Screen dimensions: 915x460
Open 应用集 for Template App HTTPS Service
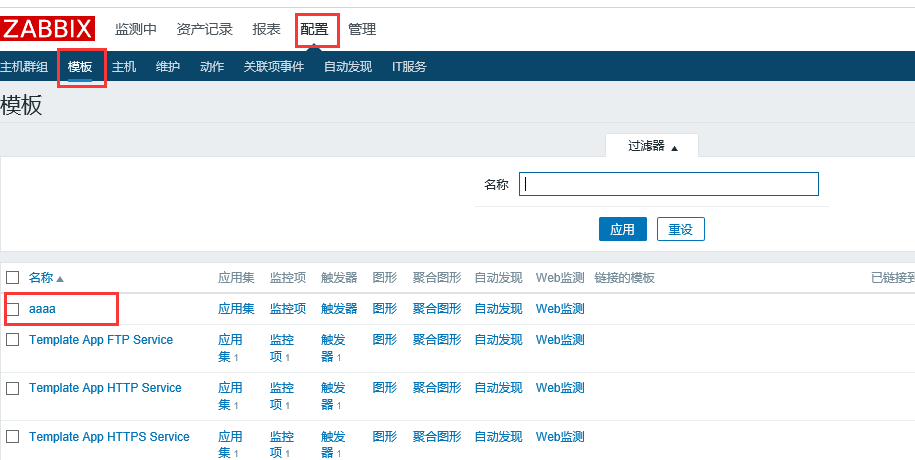[x=229, y=445]
